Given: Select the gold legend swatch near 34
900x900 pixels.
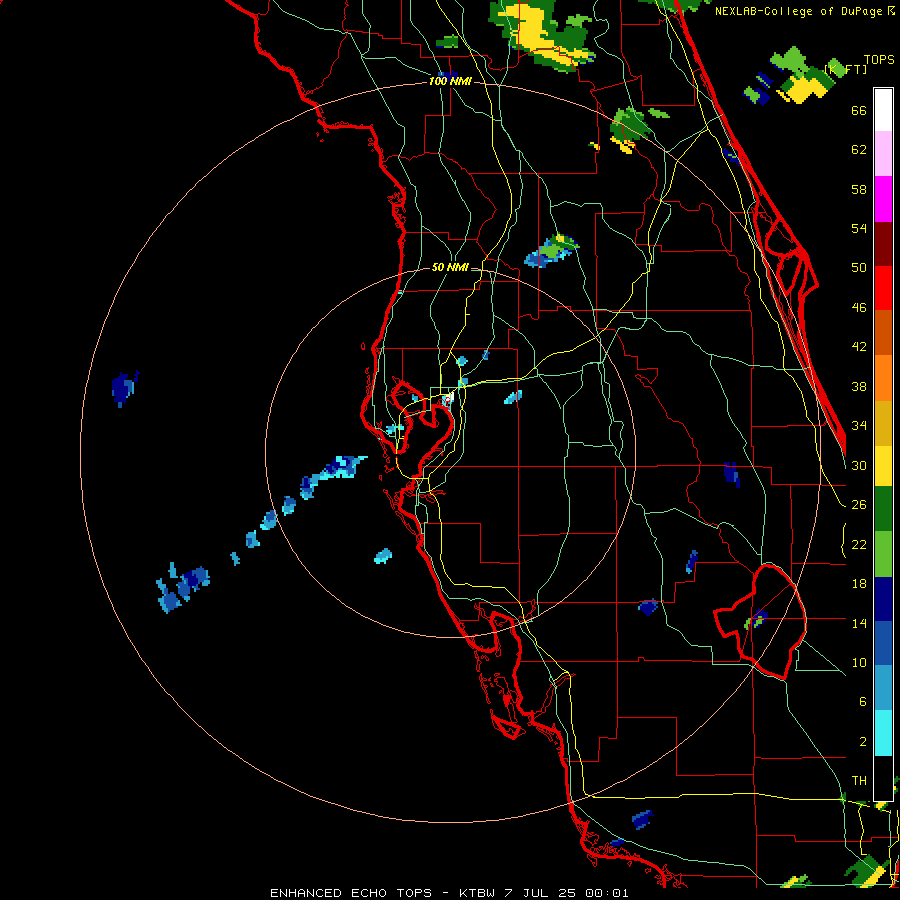Looking at the screenshot, I should [883, 423].
